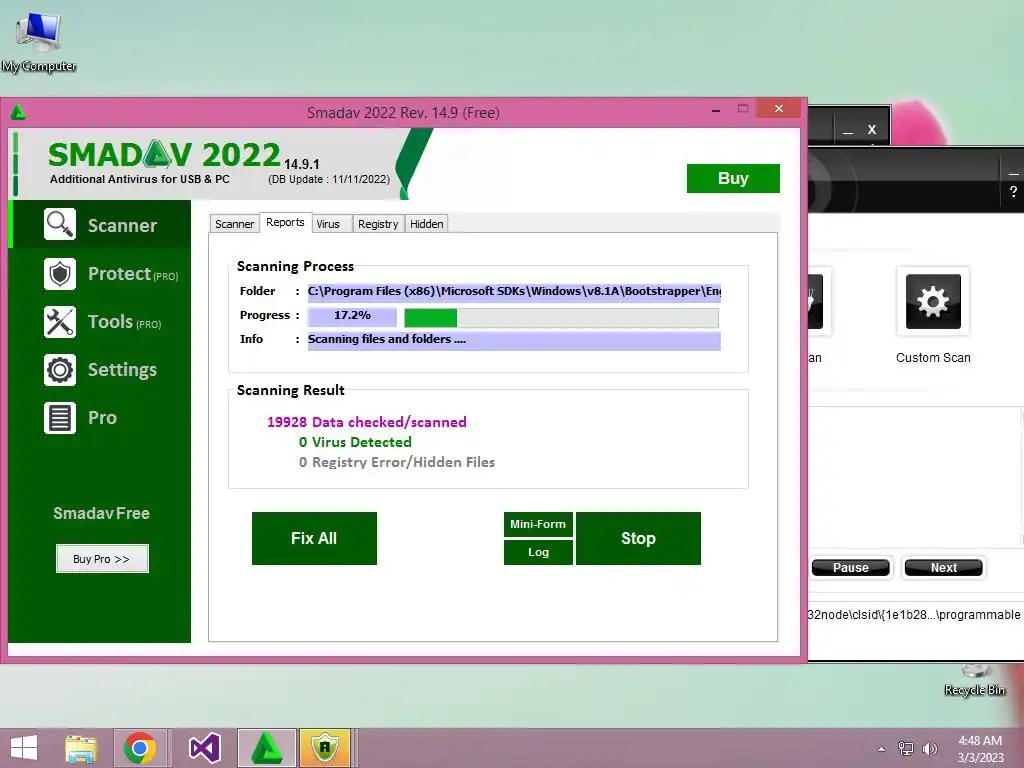Select the Tools (PRO) wrench icon

click(x=60, y=321)
